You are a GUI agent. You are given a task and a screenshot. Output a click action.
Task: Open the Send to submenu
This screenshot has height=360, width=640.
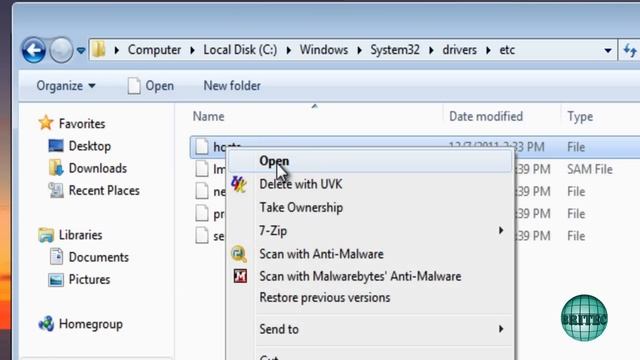coord(369,329)
